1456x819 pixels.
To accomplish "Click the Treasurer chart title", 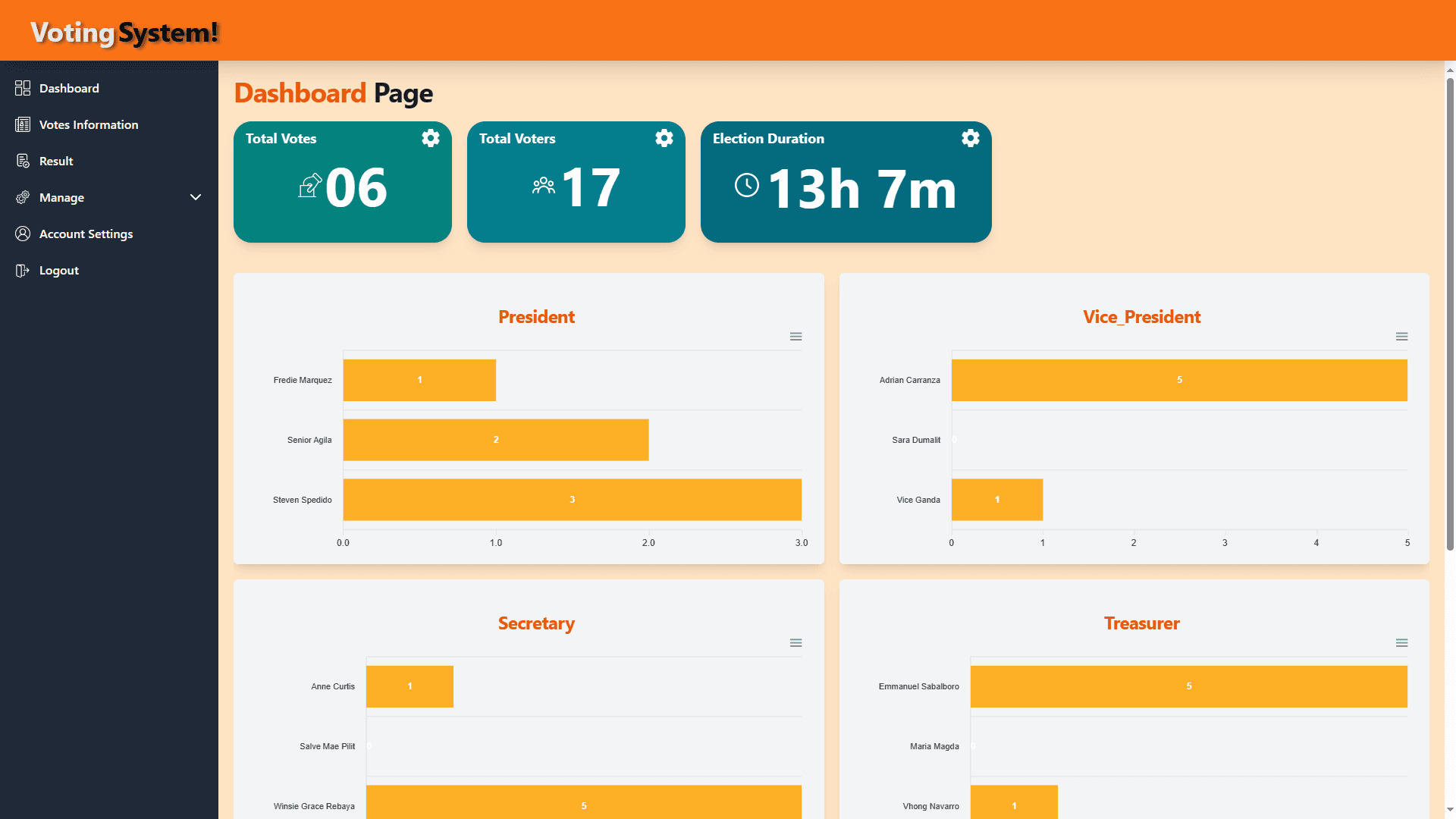I will [1141, 623].
